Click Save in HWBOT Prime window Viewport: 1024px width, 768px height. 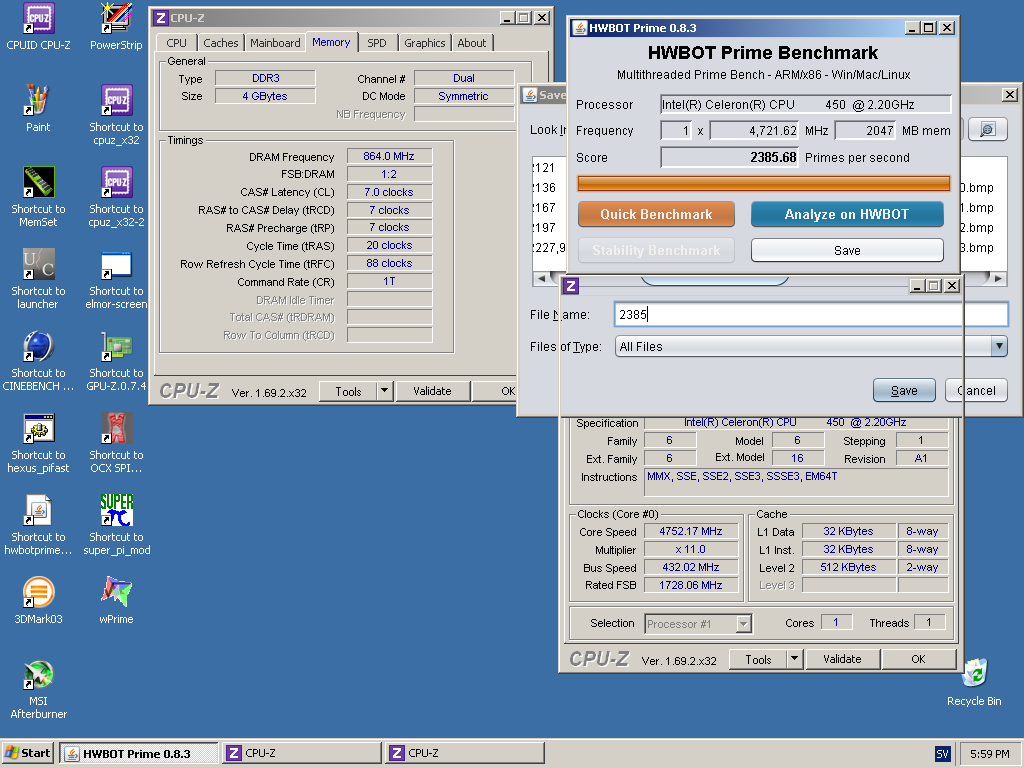tap(846, 250)
